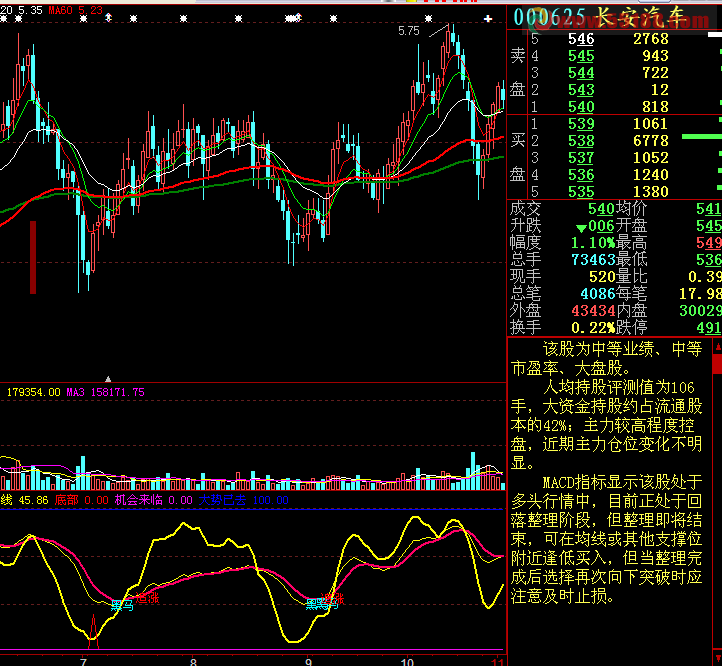Click the volume reading 179354.00

(33, 392)
